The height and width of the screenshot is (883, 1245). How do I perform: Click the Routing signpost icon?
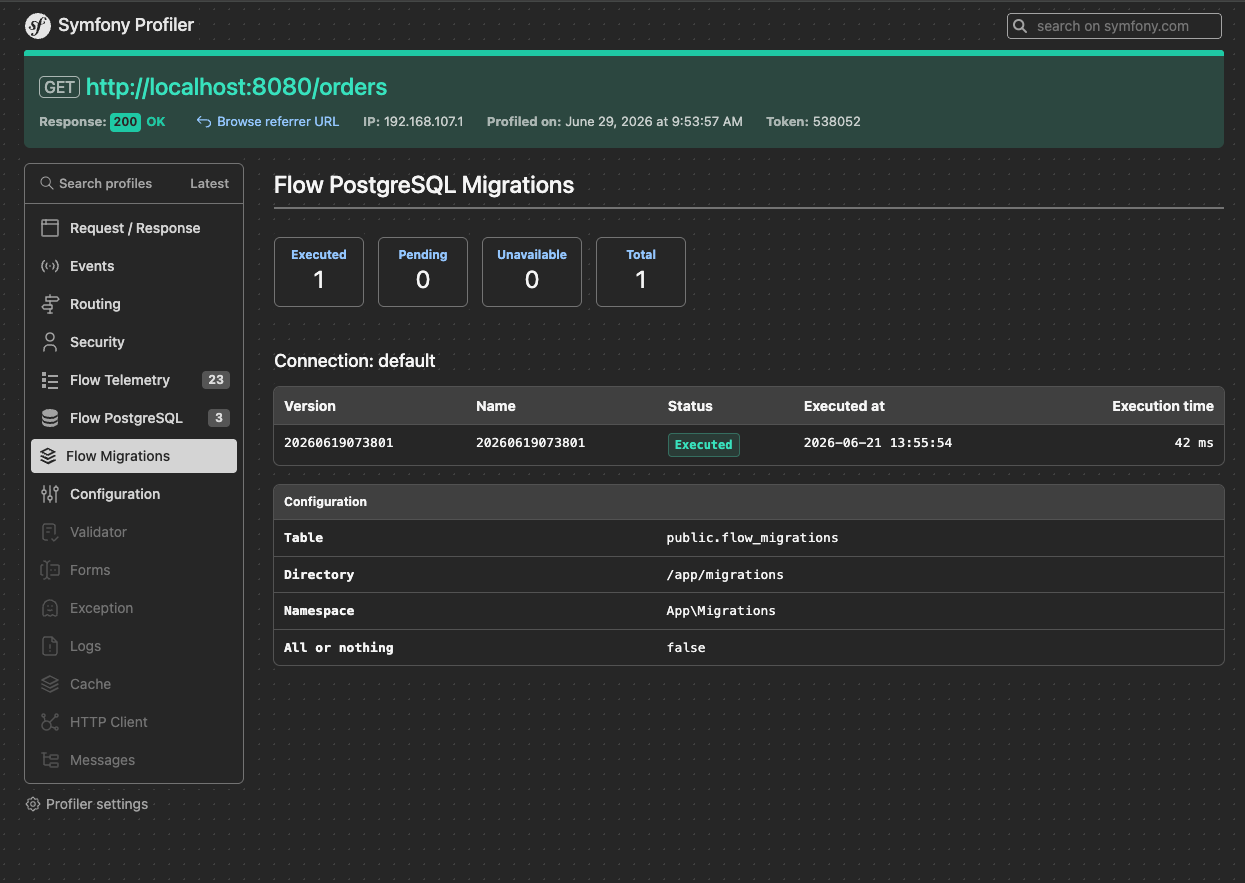50,304
